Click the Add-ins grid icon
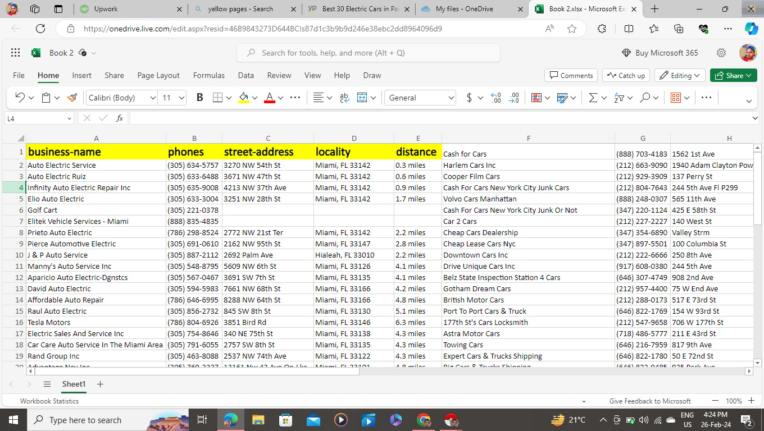Viewport: 764px width, 431px height. (x=675, y=98)
